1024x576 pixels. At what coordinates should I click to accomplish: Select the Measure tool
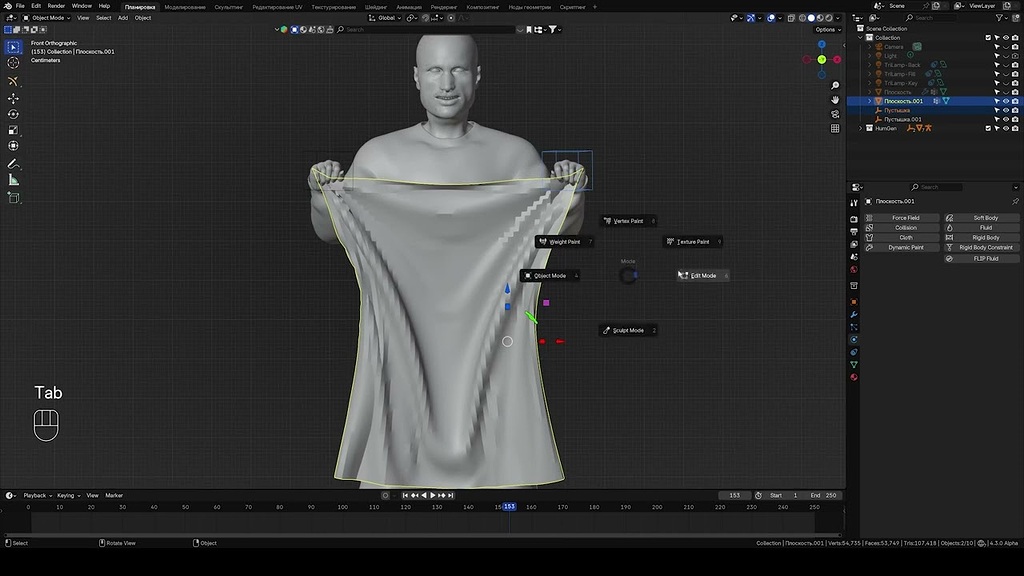pyautogui.click(x=13, y=180)
